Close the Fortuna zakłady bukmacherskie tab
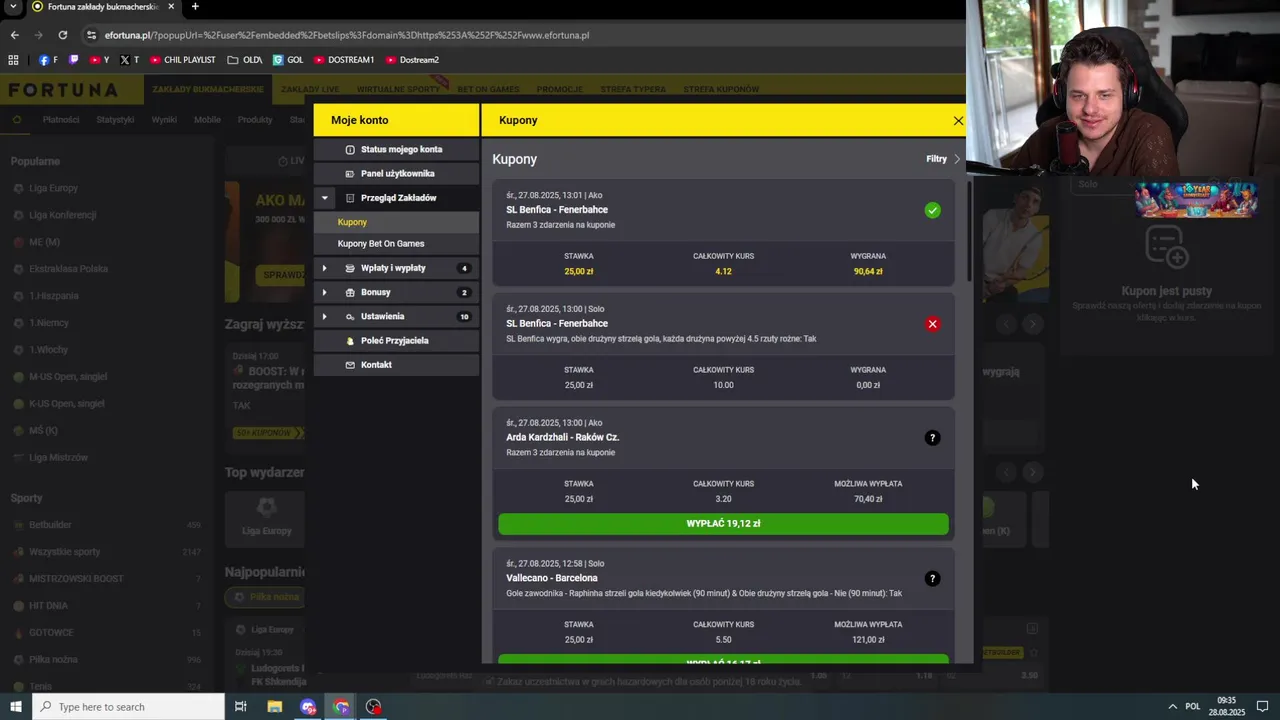 [x=171, y=6]
